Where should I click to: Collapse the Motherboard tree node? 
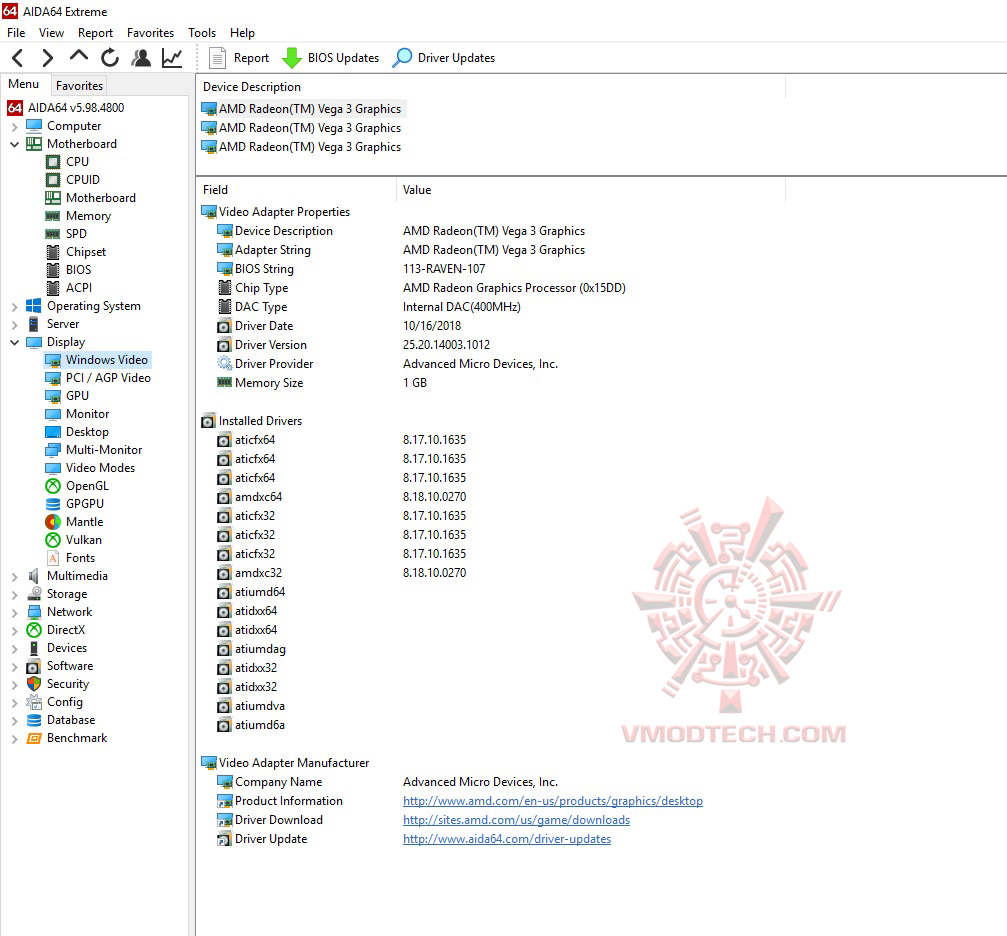(15, 145)
